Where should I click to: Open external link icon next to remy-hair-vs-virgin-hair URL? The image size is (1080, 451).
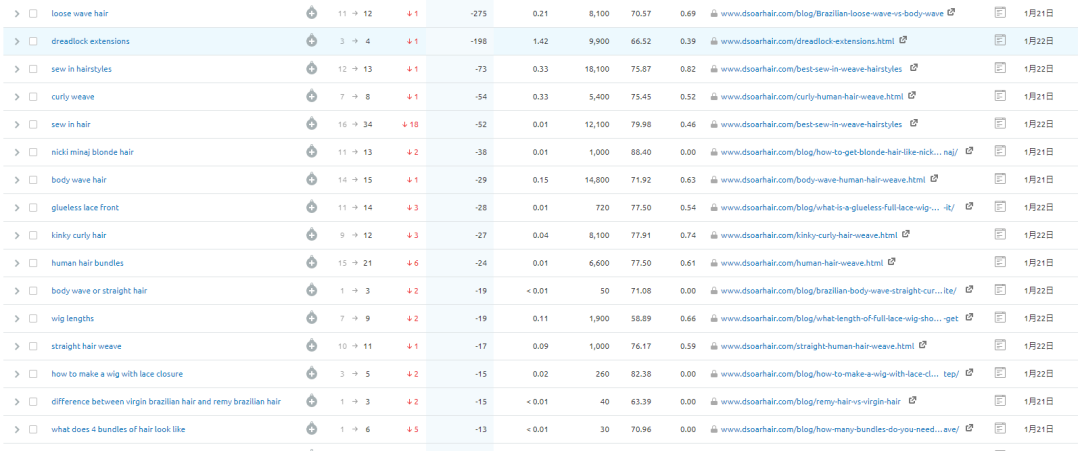[x=913, y=400]
